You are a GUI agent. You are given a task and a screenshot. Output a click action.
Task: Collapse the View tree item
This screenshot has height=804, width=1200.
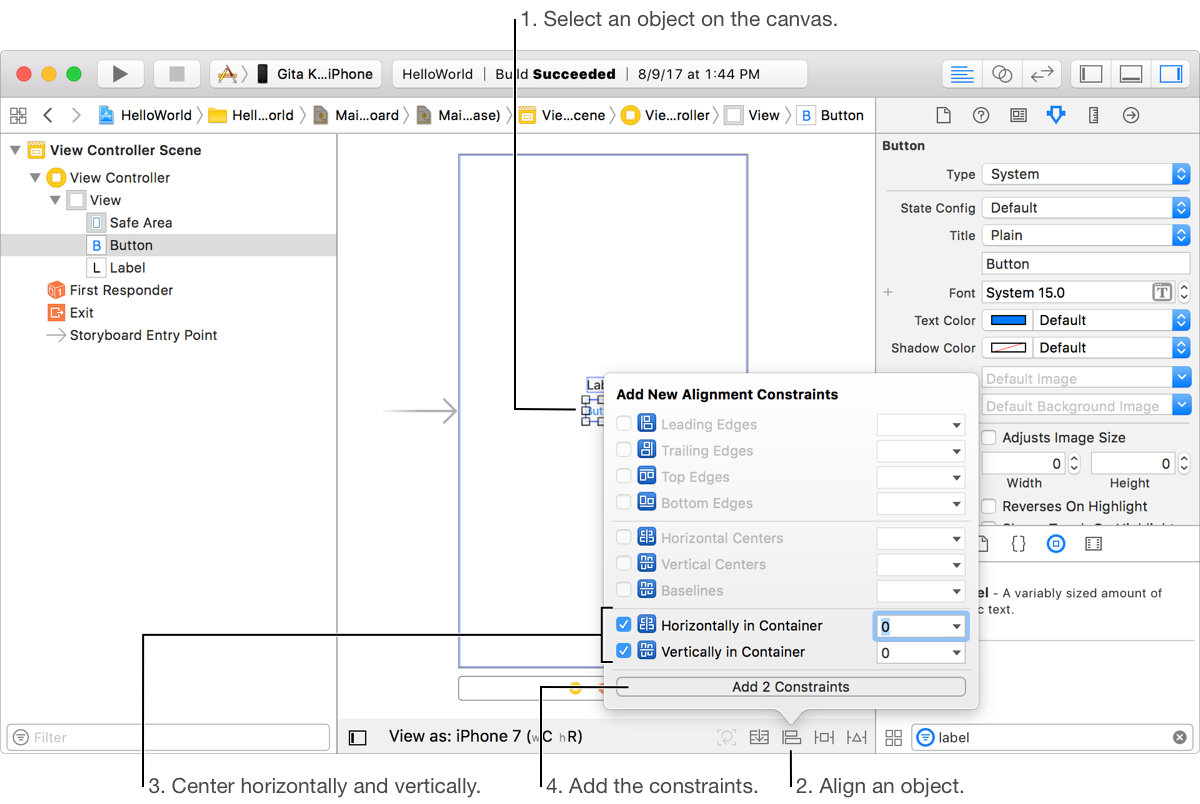click(56, 200)
